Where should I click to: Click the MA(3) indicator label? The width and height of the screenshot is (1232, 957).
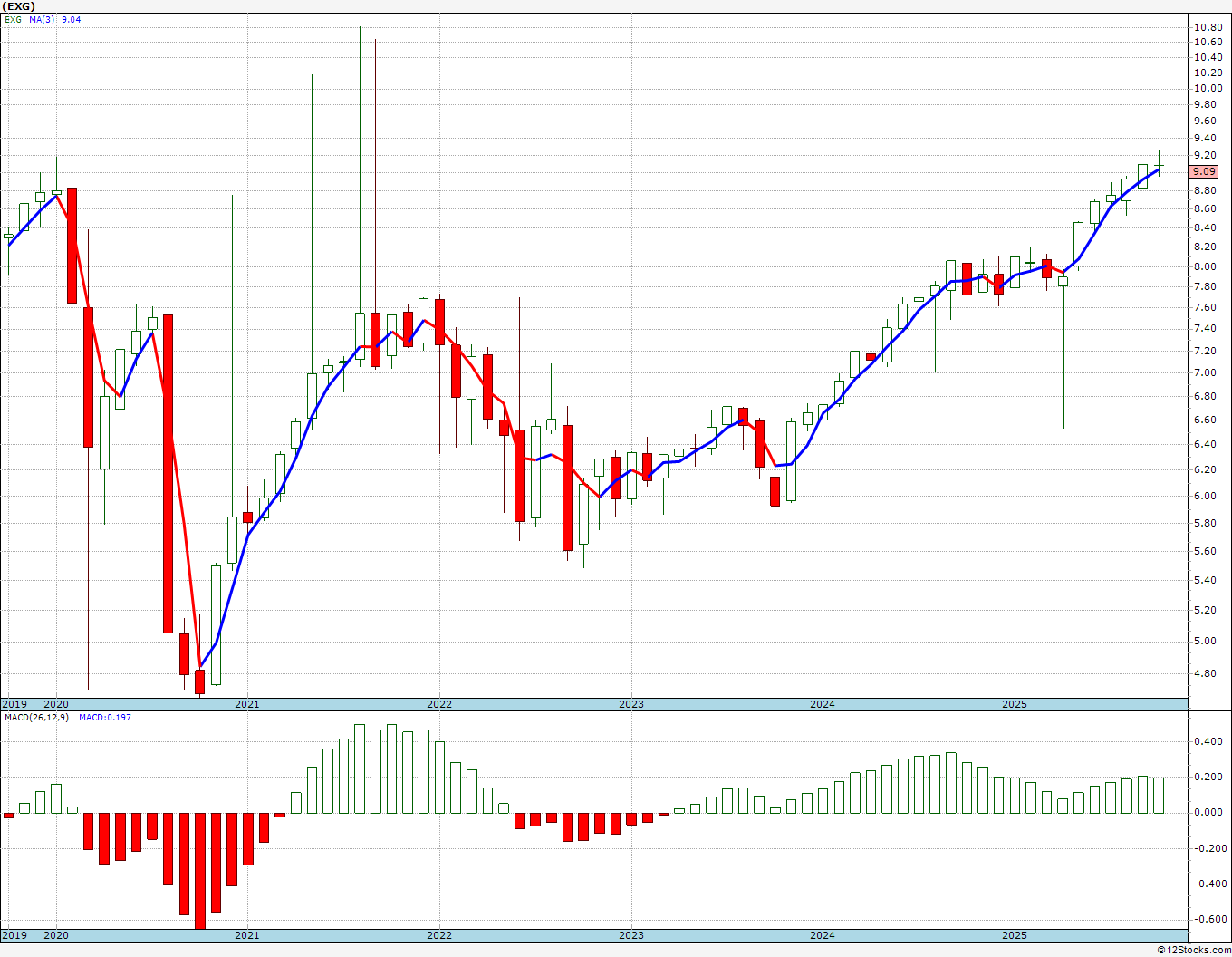coord(42,19)
